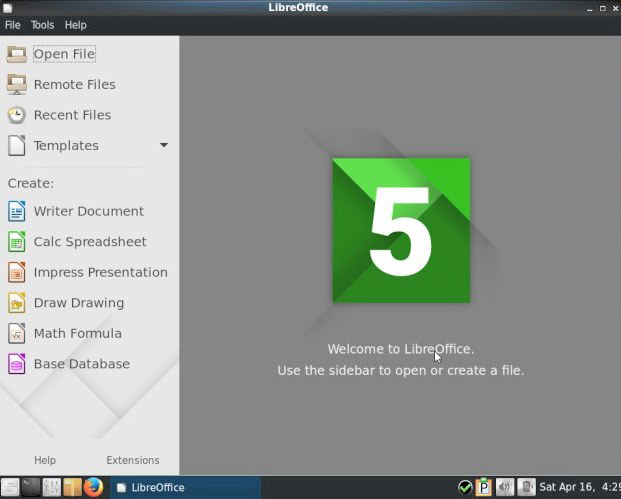Create a new Math Formula
This screenshot has height=499, width=621.
[x=65, y=333]
